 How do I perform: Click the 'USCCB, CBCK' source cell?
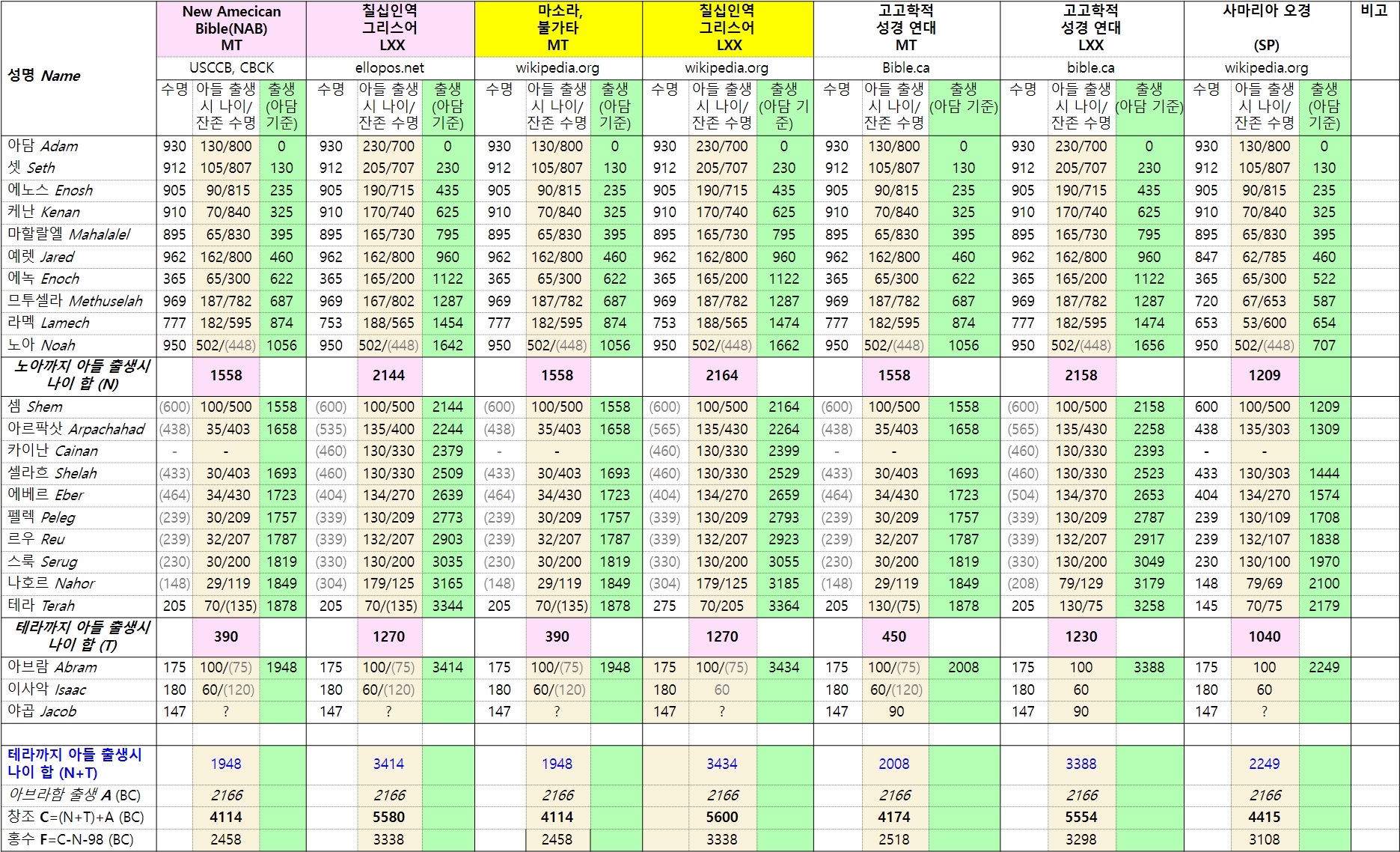231,67
